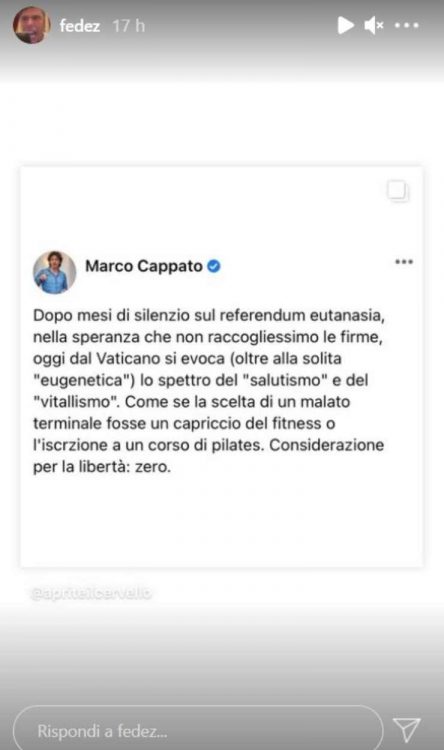The image size is (444, 750).
Task: Tap the blue verified badge next to Cappato
Action: (x=214, y=266)
